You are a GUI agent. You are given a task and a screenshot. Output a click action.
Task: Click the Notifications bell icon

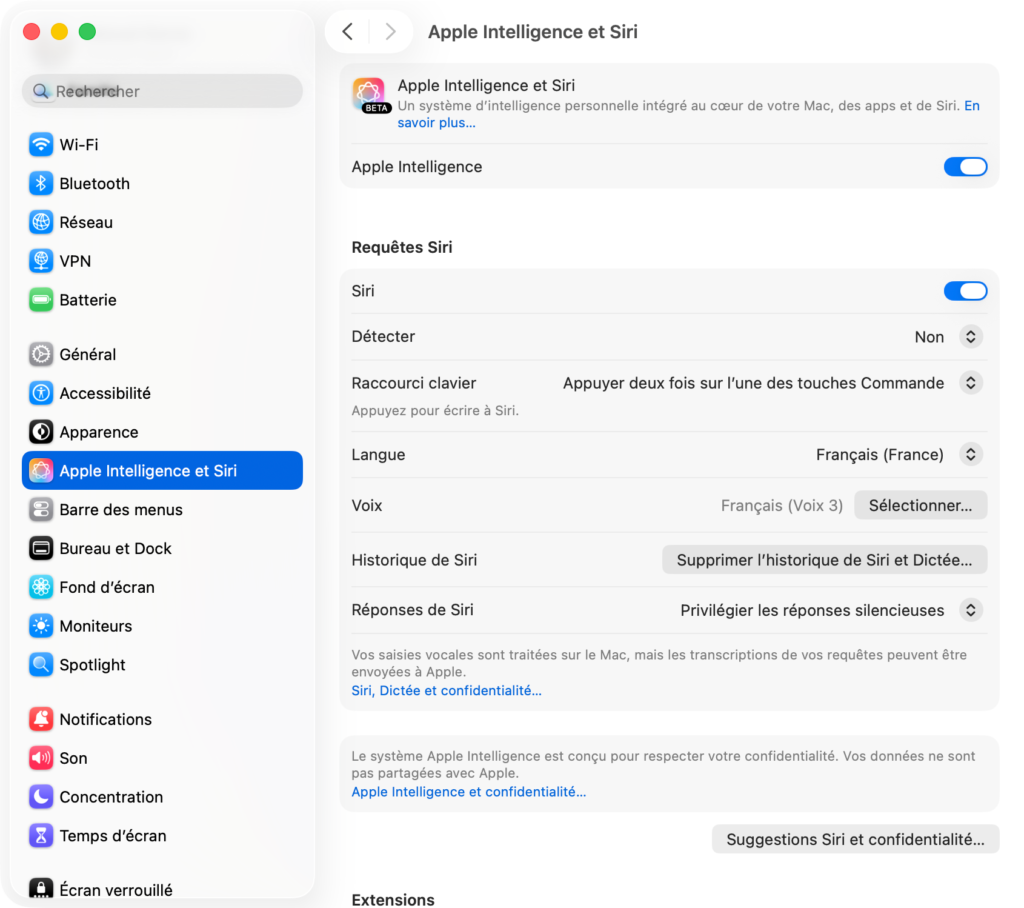point(41,719)
